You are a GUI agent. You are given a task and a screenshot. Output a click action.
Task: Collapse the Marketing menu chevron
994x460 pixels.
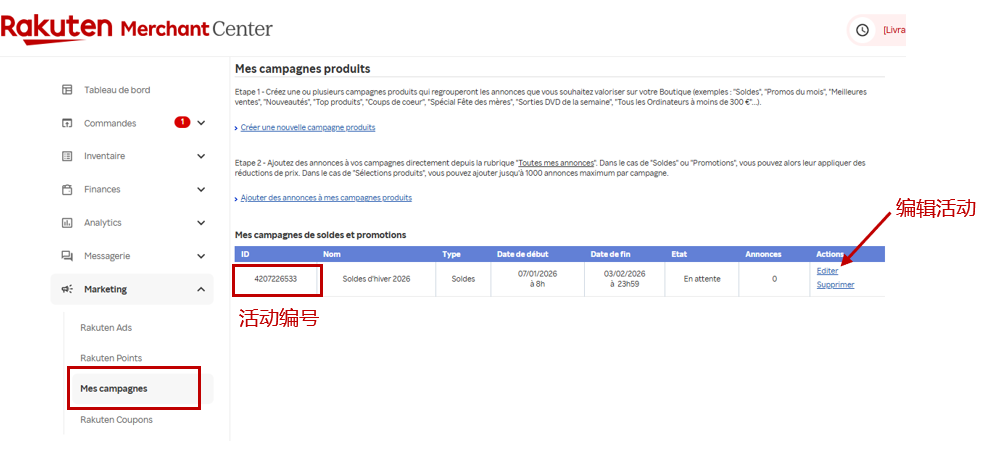point(202,289)
